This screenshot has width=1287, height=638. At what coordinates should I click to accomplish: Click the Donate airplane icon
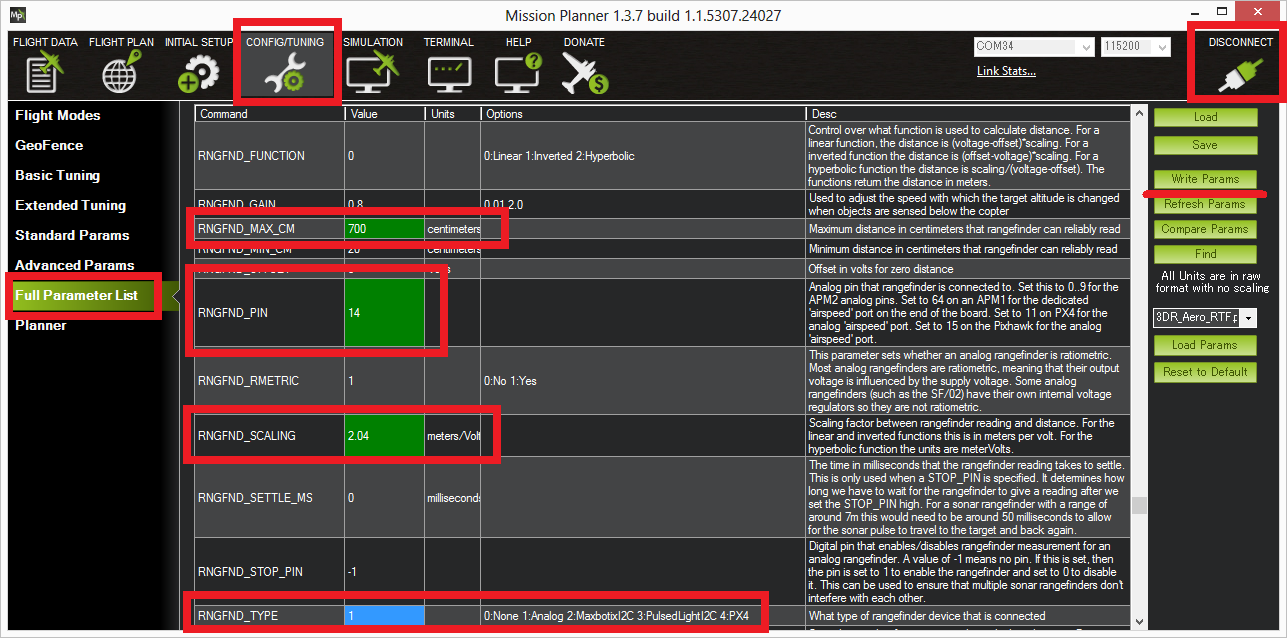(584, 74)
